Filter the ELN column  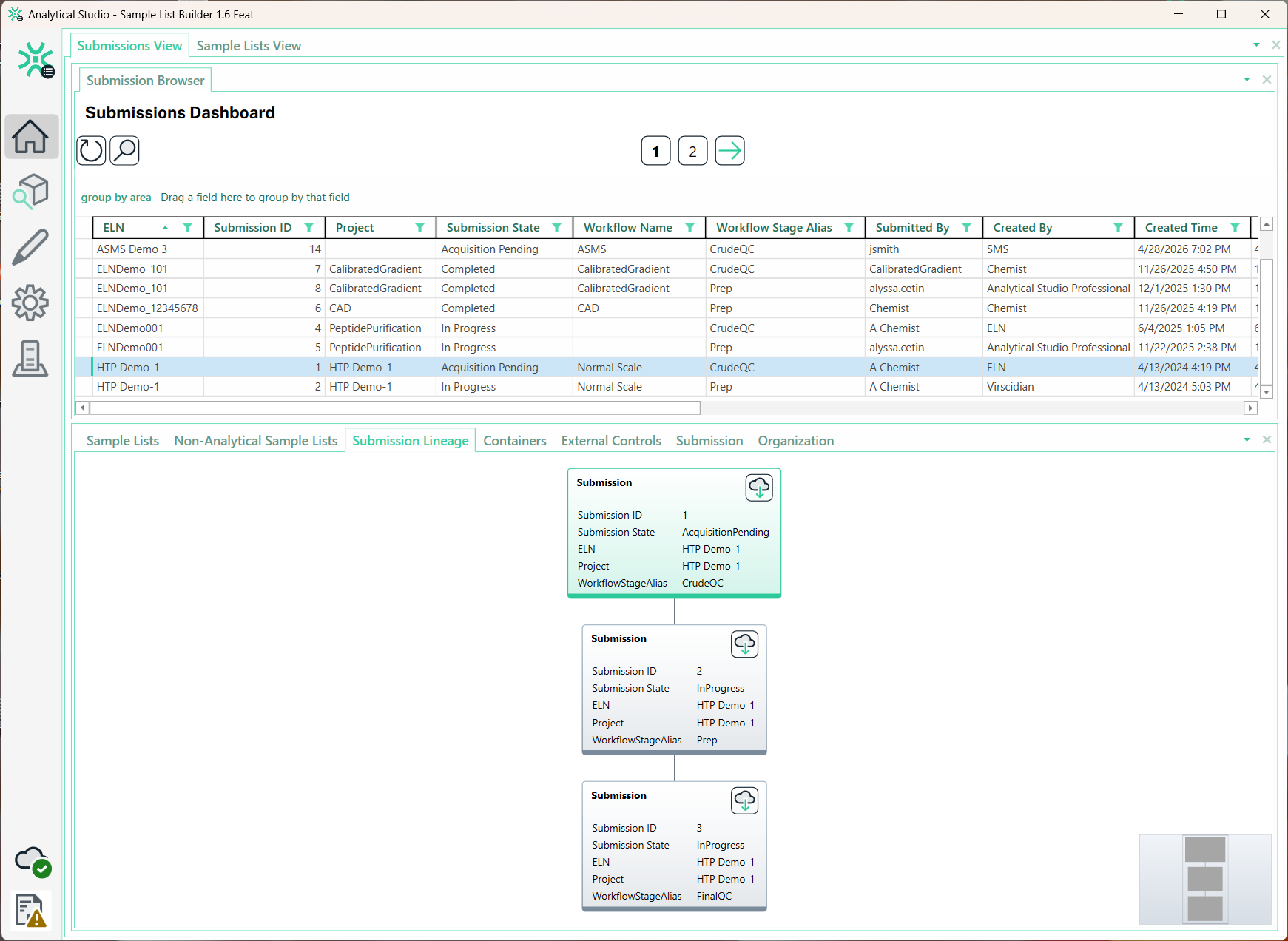tap(188, 227)
